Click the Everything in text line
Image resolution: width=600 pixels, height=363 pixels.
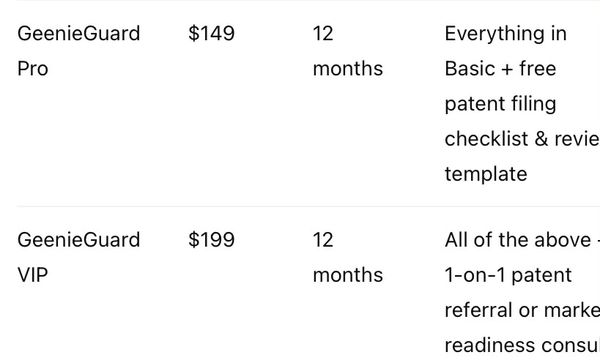click(505, 34)
